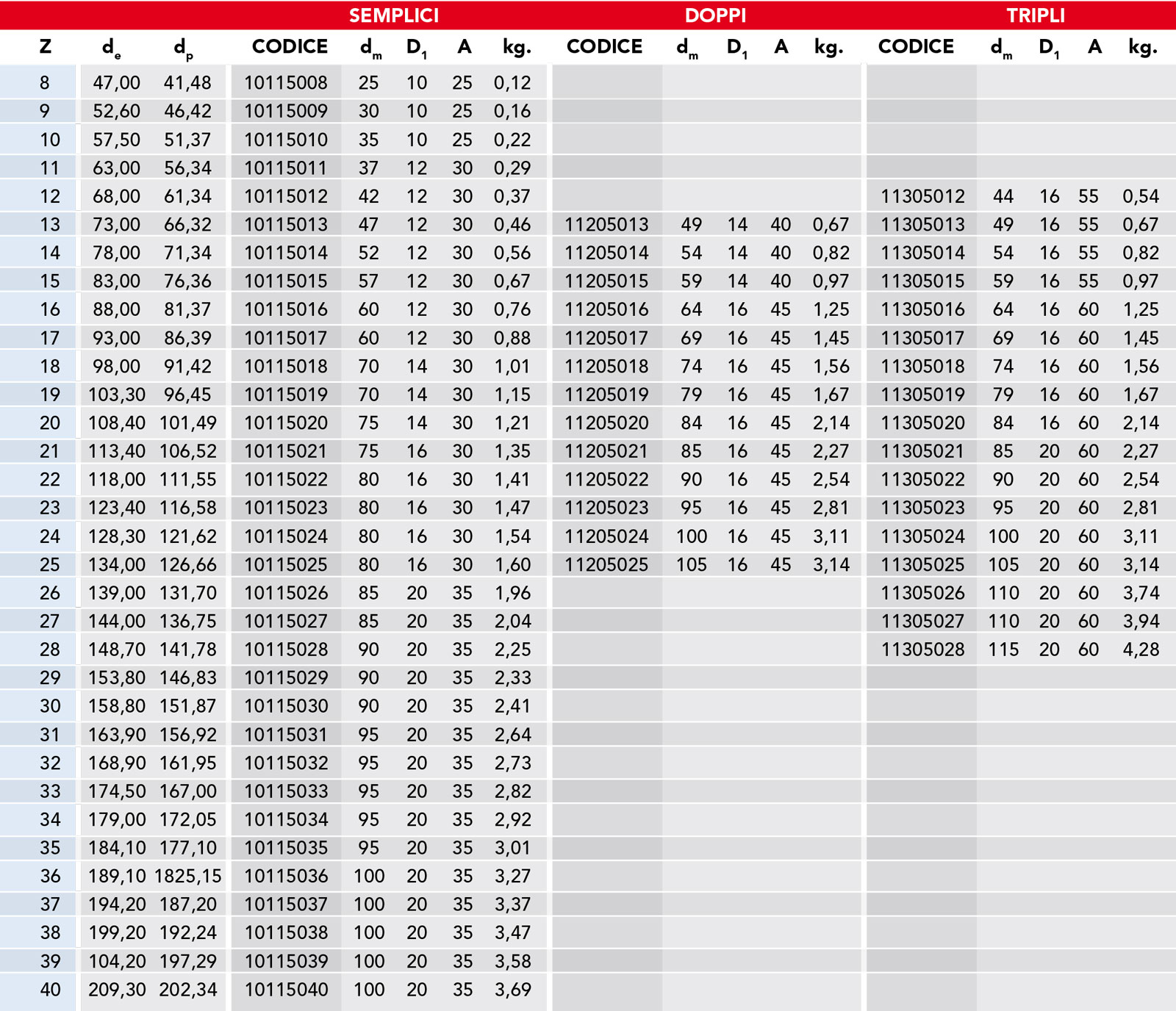Select the CODICE header under DOPPI
This screenshot has width=1176, height=1011.
click(x=604, y=47)
